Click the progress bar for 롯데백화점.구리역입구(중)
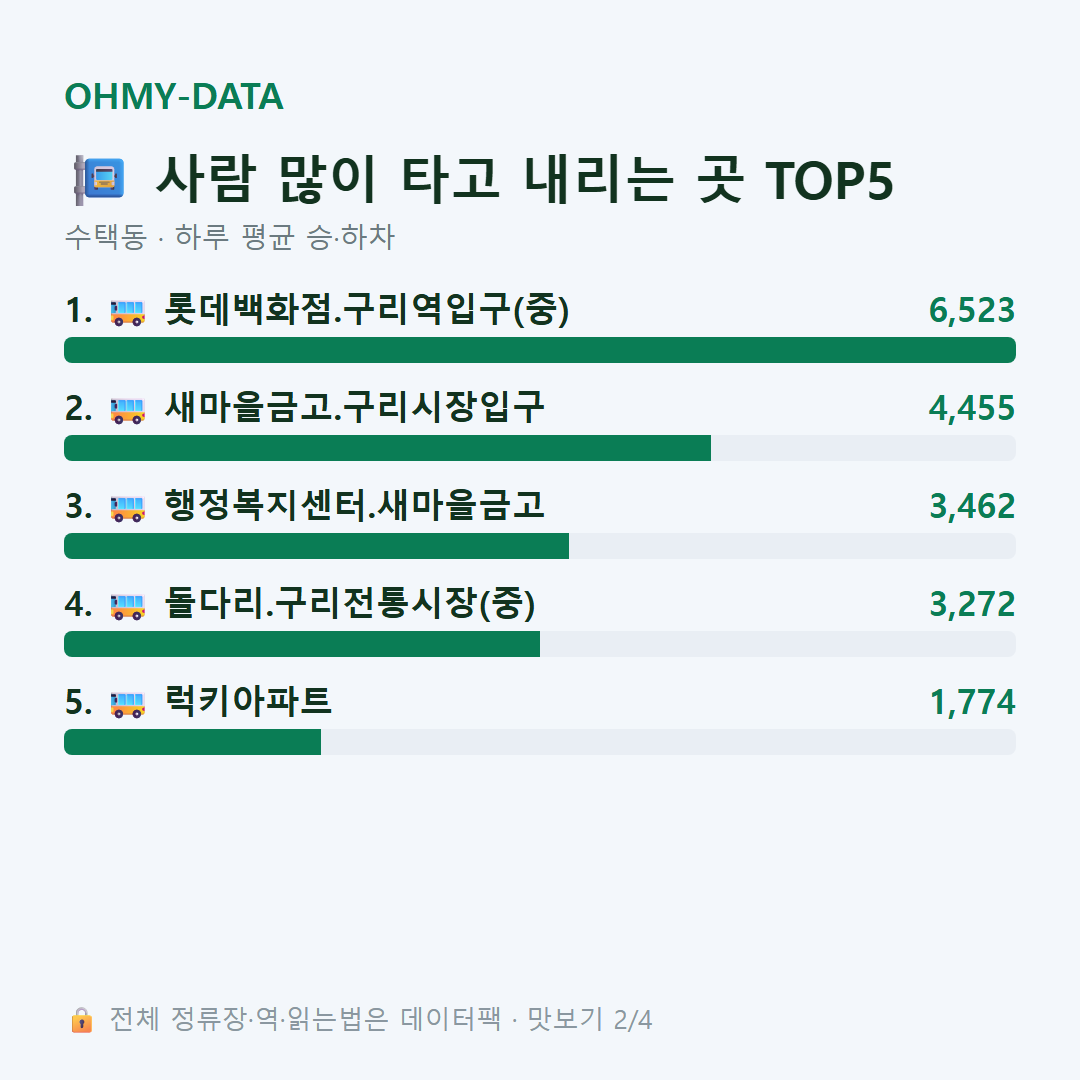Screen dimensions: 1080x1080 point(540,350)
